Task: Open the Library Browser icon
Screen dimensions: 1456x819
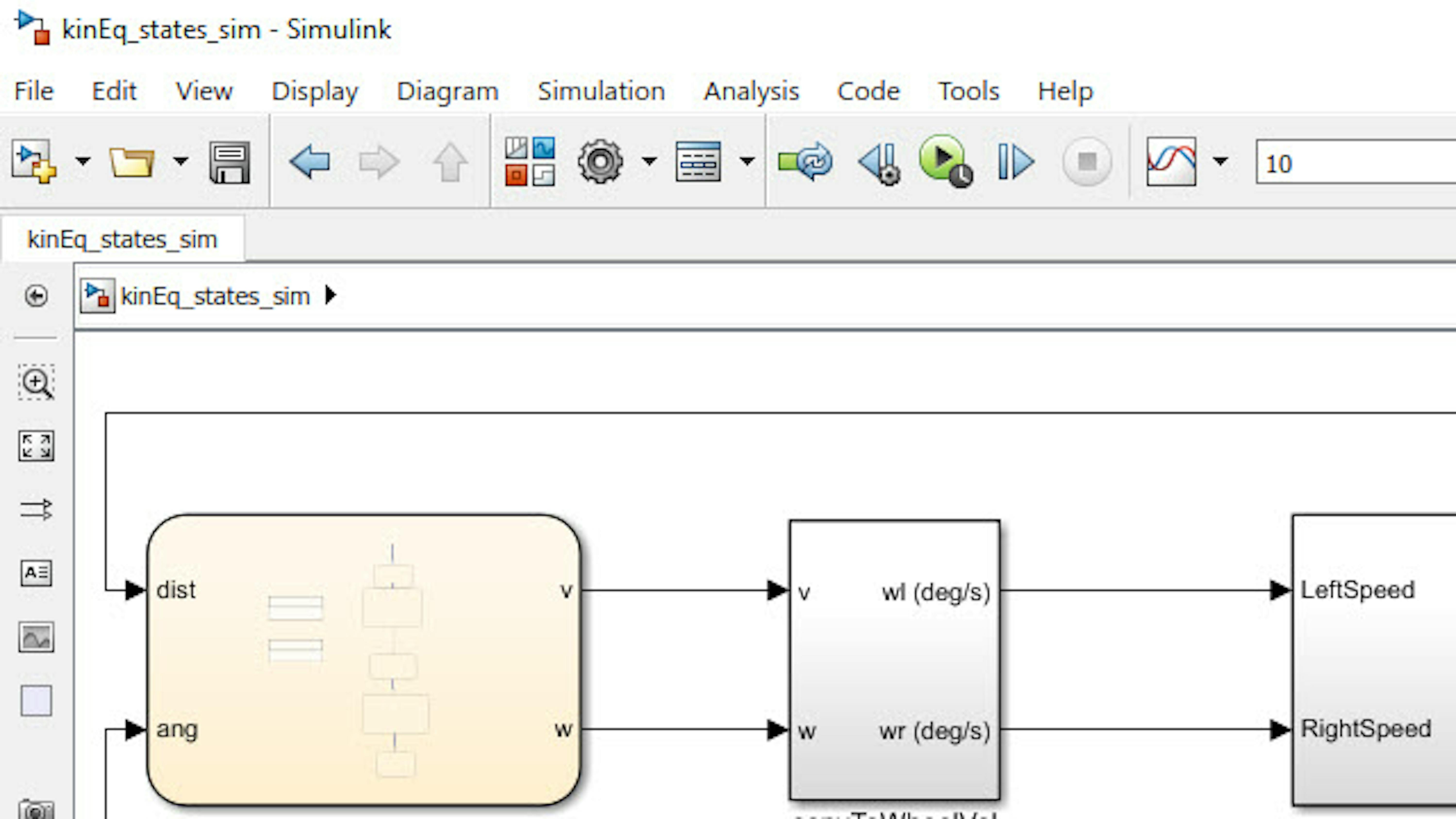Action: pyautogui.click(x=529, y=162)
